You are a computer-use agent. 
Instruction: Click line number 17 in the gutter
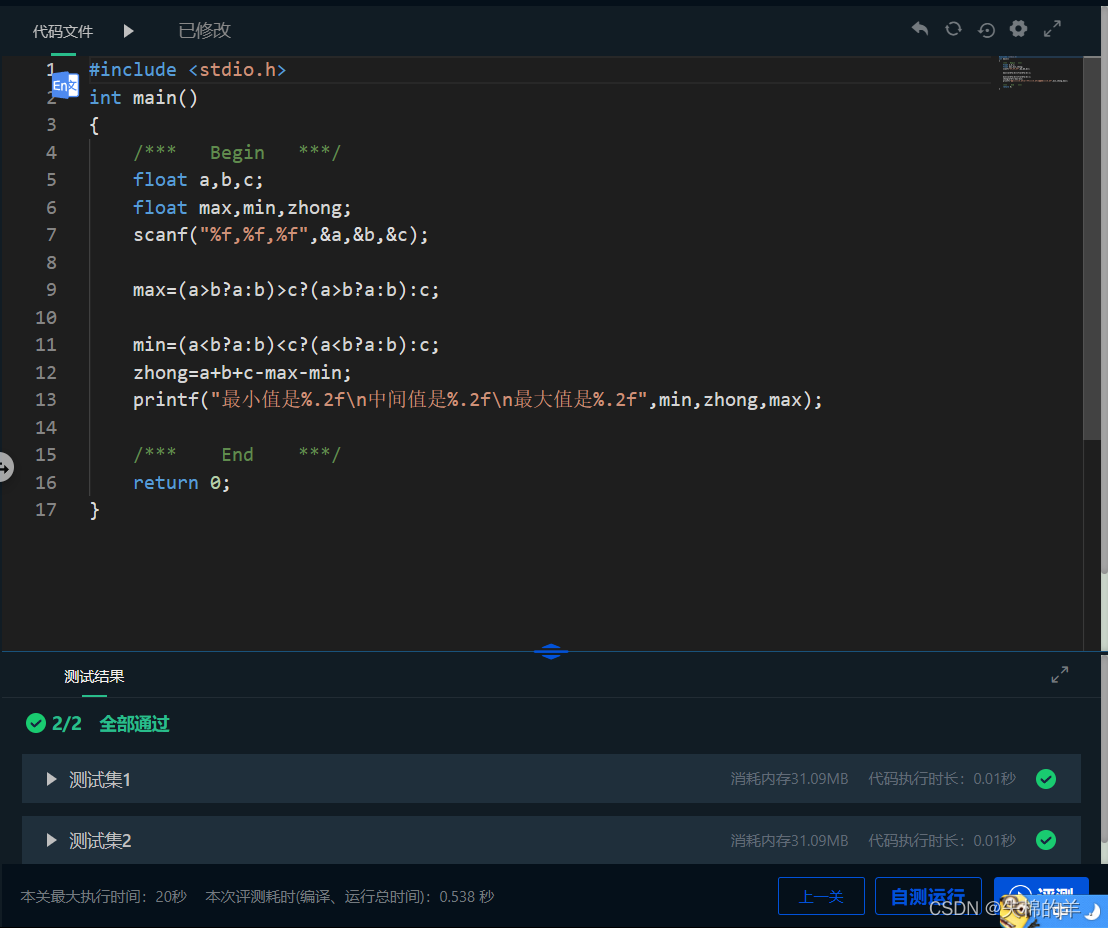click(46, 510)
